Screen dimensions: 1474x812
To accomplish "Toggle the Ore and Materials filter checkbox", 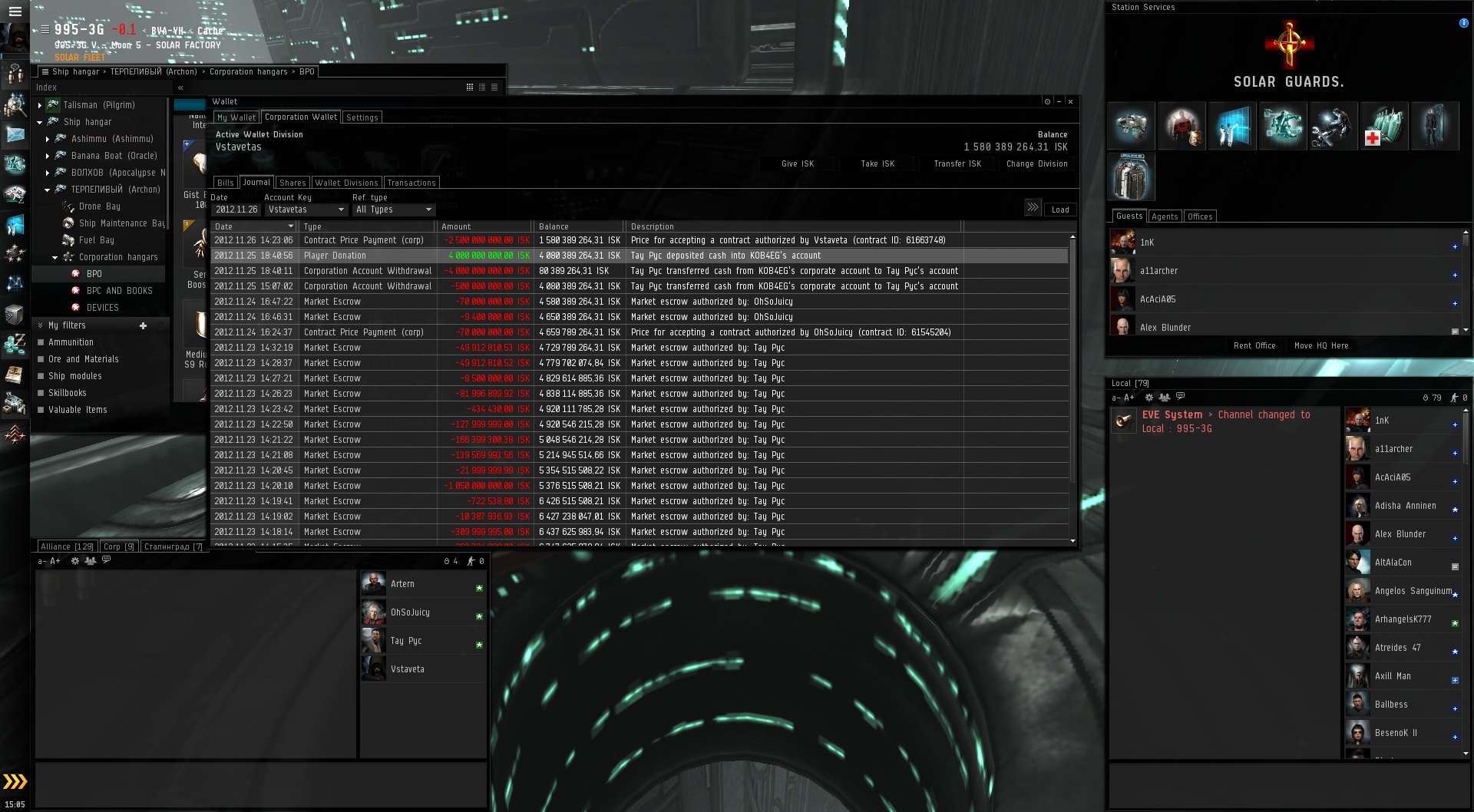I will (41, 359).
